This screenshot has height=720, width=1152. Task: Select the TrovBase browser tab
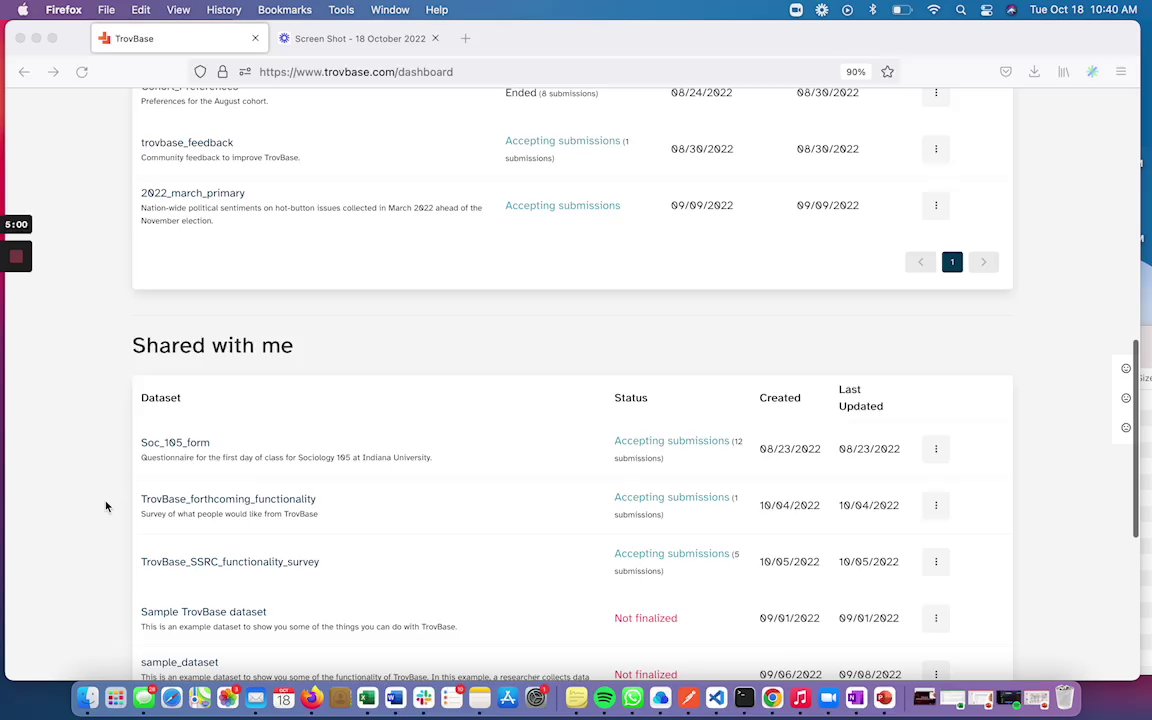point(179,38)
